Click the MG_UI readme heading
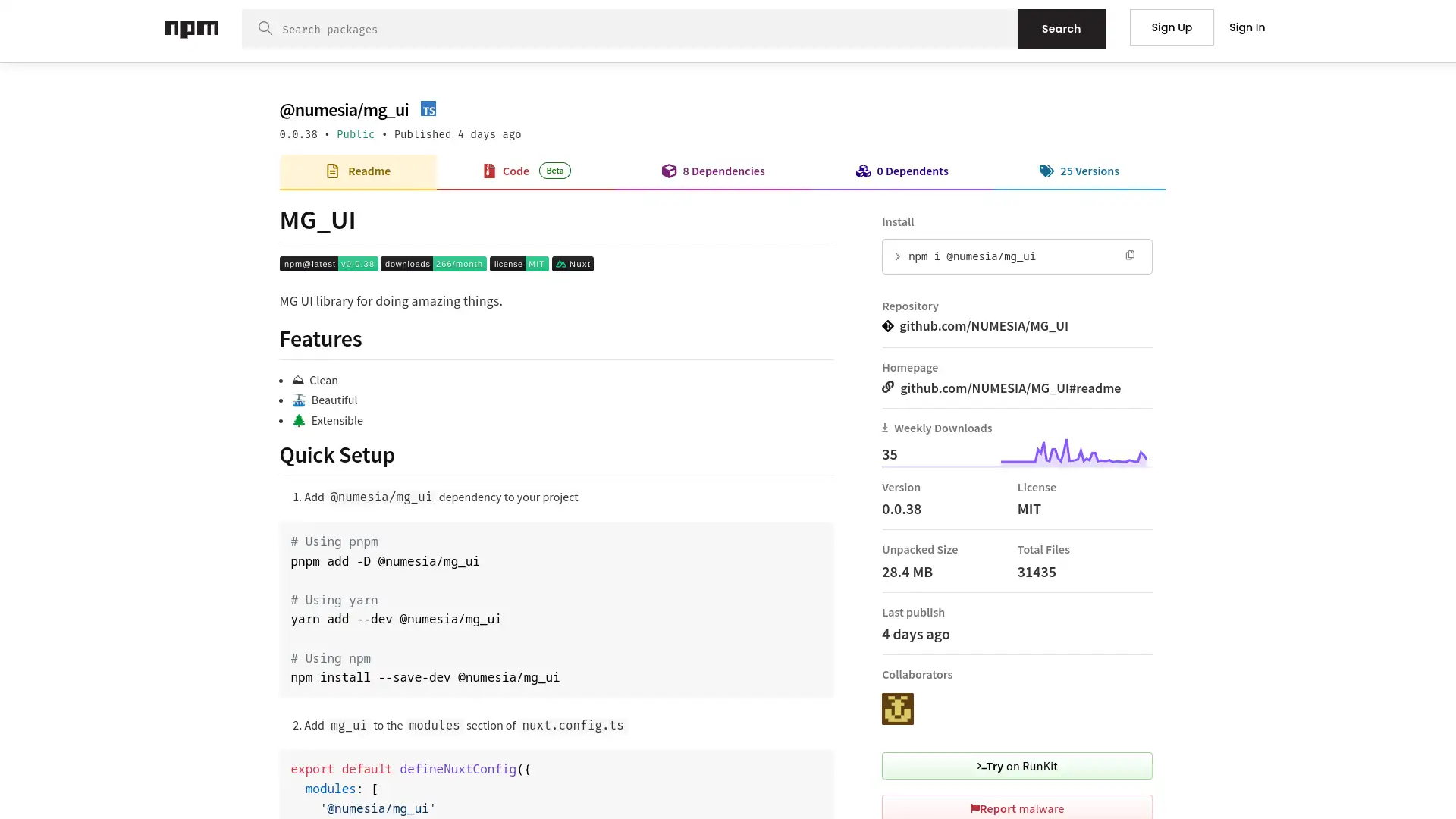Screen dimensions: 1456x819 click(318, 220)
